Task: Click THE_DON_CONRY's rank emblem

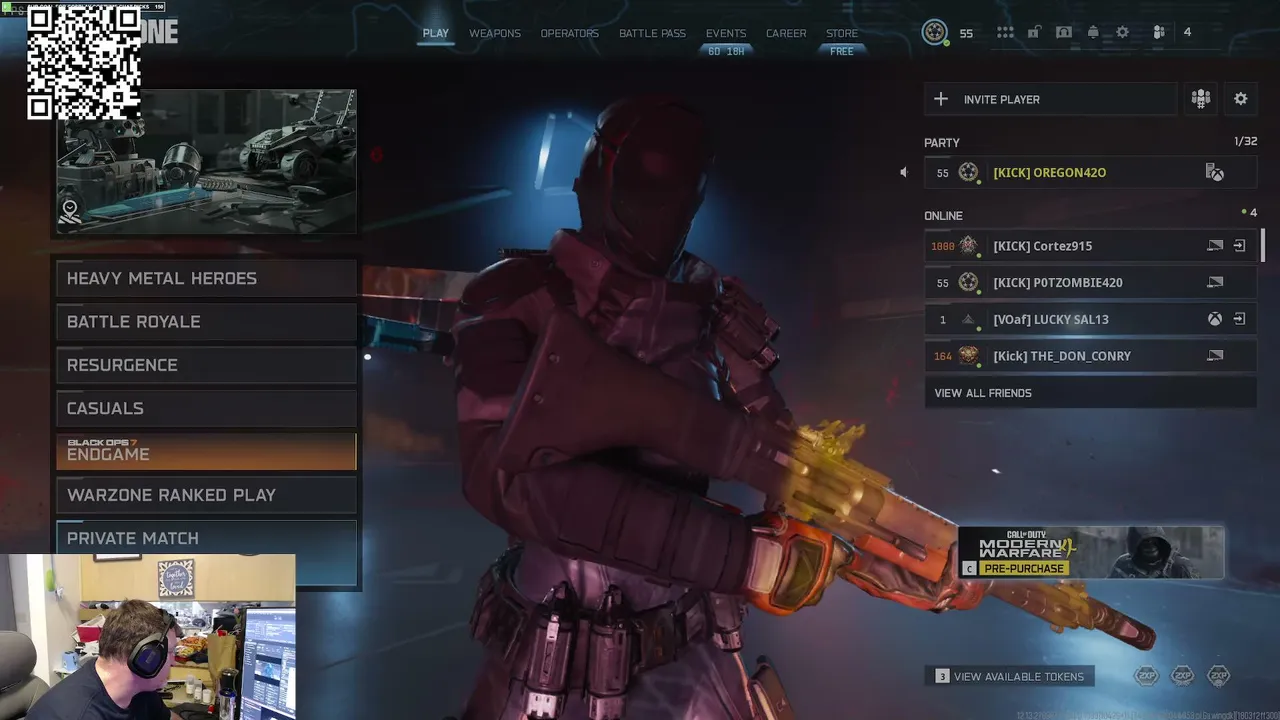Action: click(968, 356)
